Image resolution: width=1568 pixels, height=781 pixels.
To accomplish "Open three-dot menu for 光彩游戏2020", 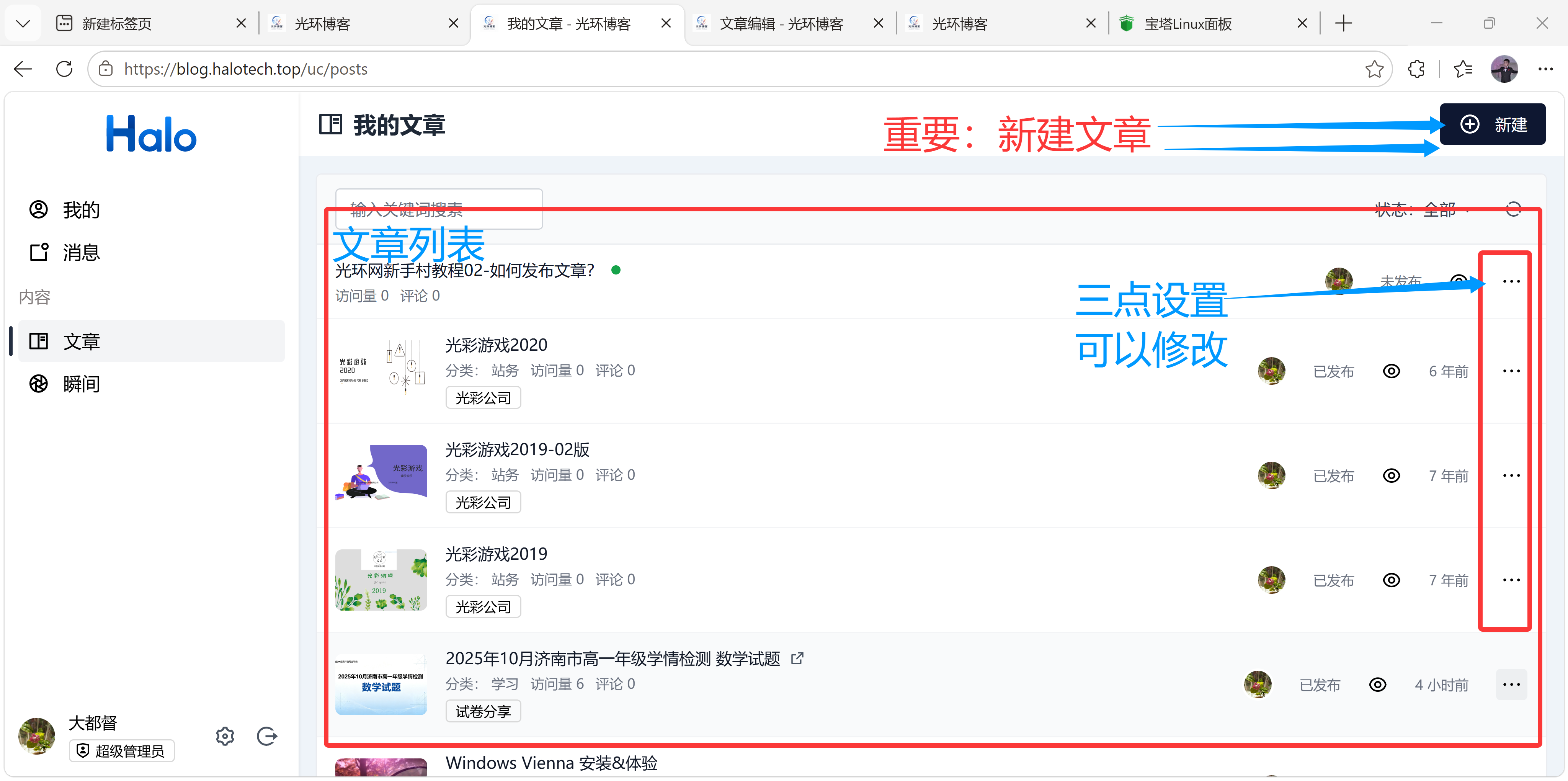I will pos(1511,371).
